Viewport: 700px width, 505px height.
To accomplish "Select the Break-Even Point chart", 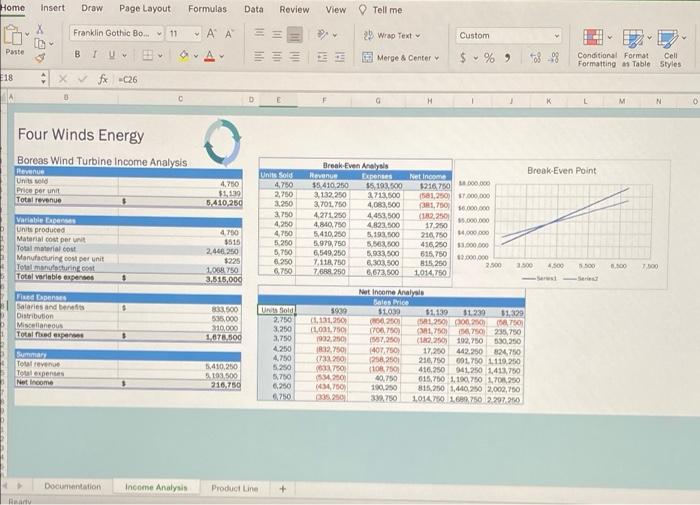I will (x=562, y=225).
